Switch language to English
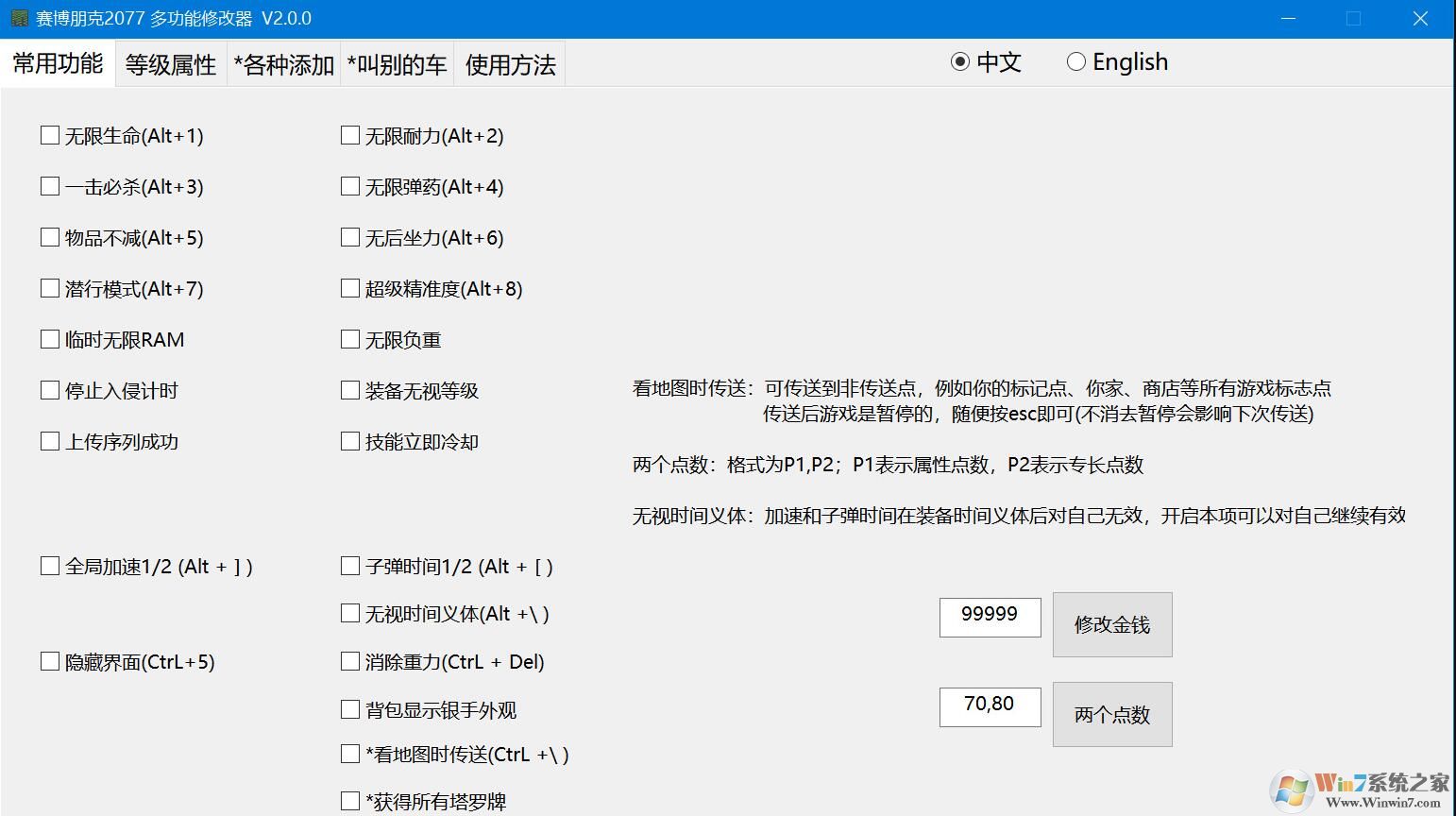The width and height of the screenshot is (1456, 816). [x=1075, y=61]
